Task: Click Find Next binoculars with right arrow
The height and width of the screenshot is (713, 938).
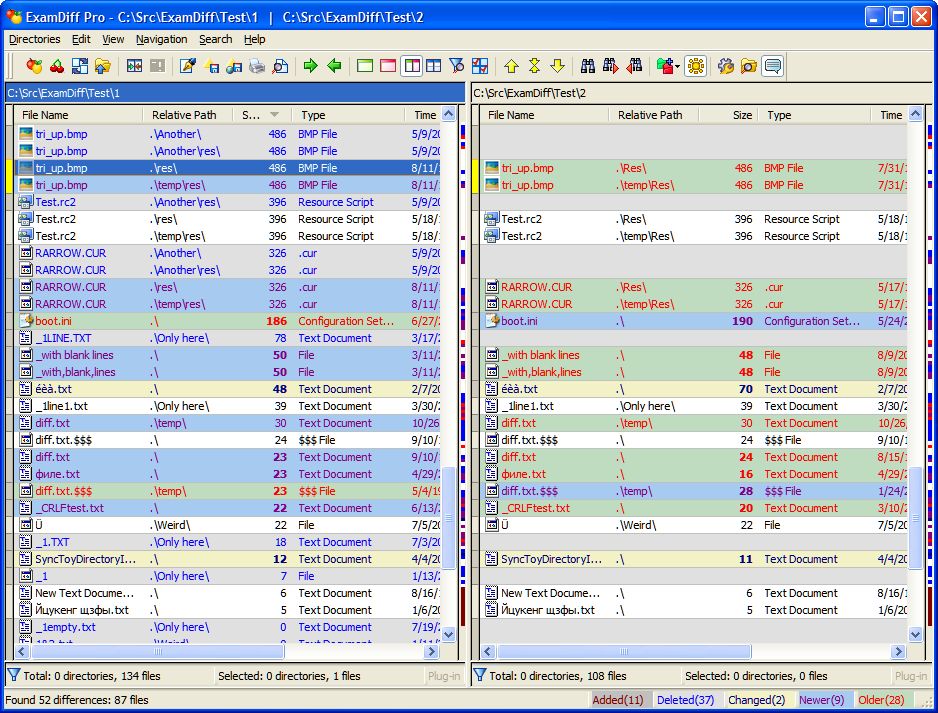Action: pos(611,66)
